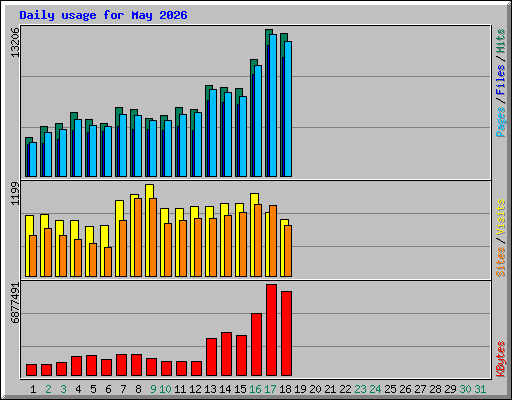Click the light blue hits/files bar for day 1
Screen dimensions: 512x400
click(x=33, y=159)
